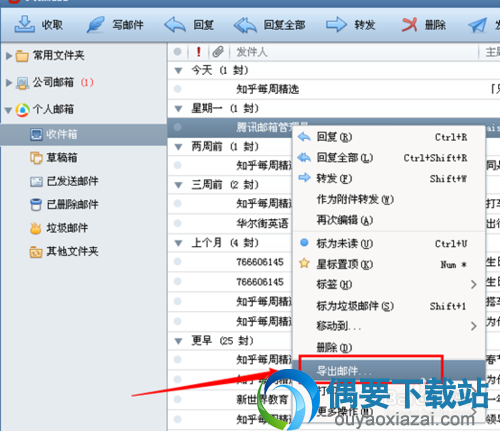Toggle read dot for first 知乎每周精选 under 更早
This screenshot has width=500, height=431.
(178, 359)
